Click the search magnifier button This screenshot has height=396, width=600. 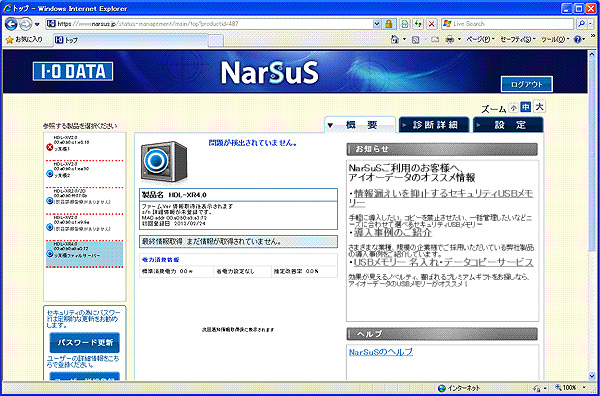click(581, 24)
